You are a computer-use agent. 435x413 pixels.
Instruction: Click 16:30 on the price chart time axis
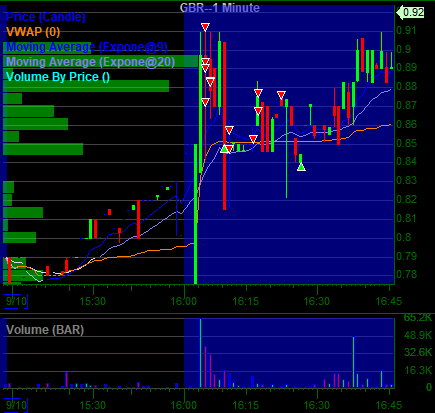tap(317, 301)
